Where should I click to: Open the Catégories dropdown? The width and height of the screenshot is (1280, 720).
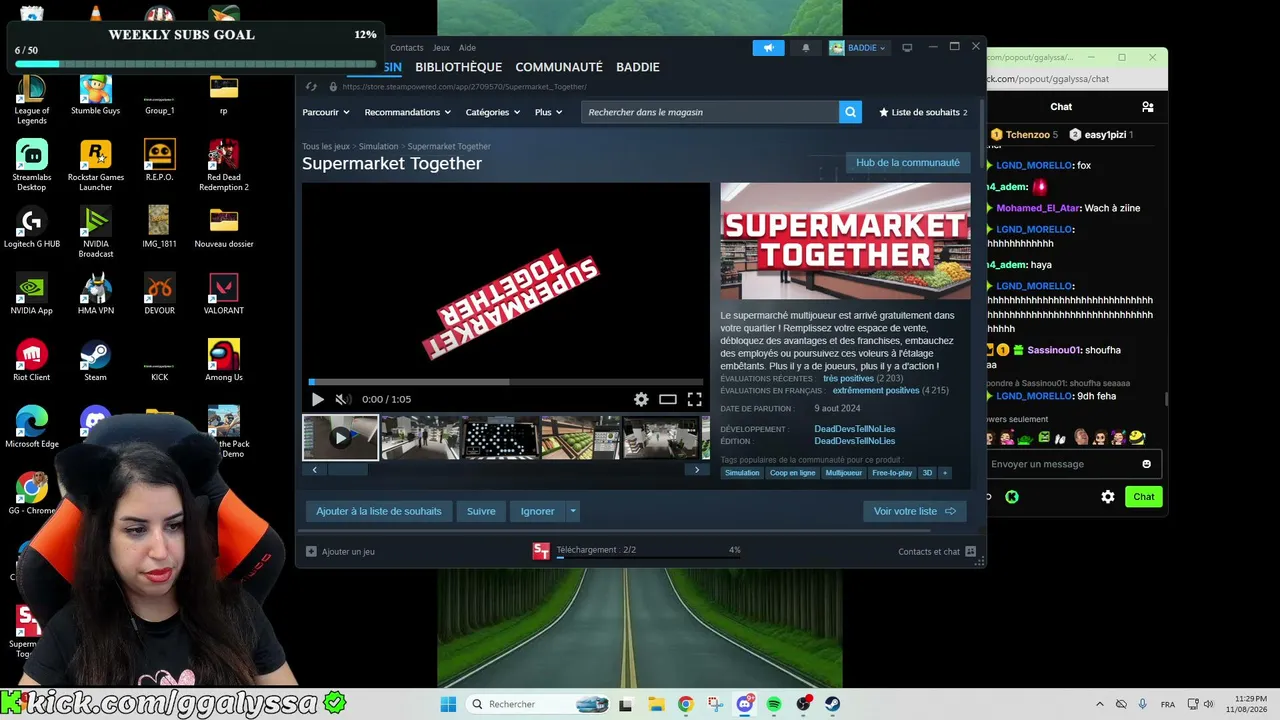click(x=493, y=112)
